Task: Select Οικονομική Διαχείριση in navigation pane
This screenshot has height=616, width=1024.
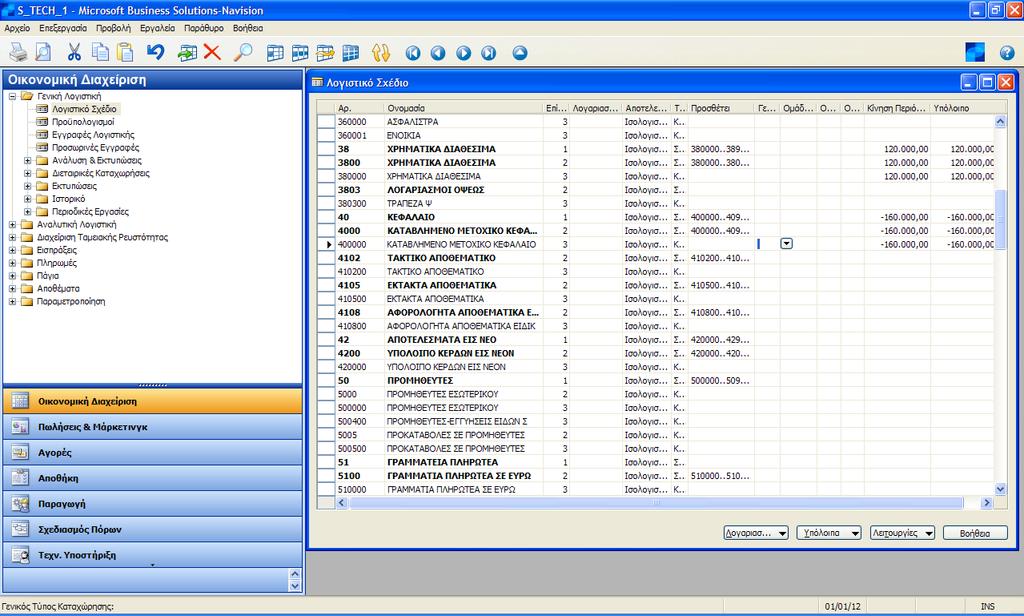Action: [x=153, y=401]
